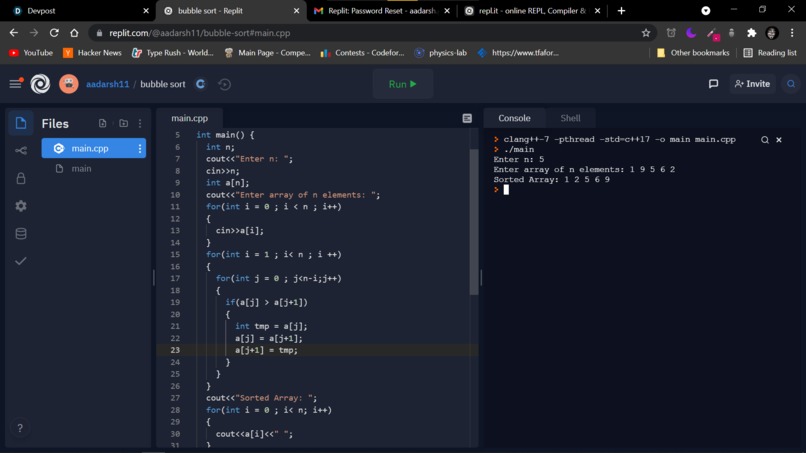This screenshot has height=453, width=806.
Task: Toggle the editor layout icon beside main.cpp tab
Action: [x=467, y=118]
